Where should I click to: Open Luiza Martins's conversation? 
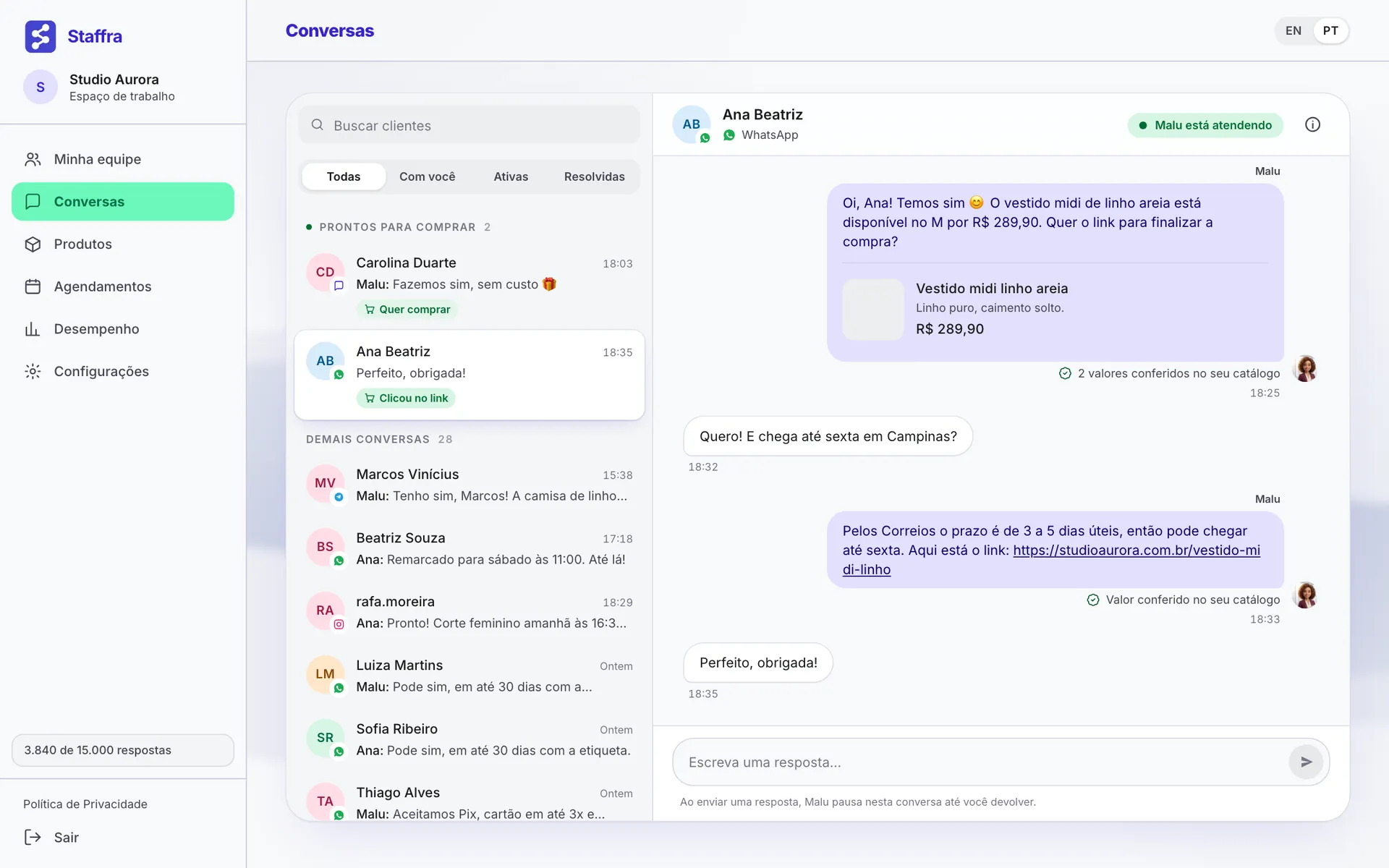pos(470,676)
